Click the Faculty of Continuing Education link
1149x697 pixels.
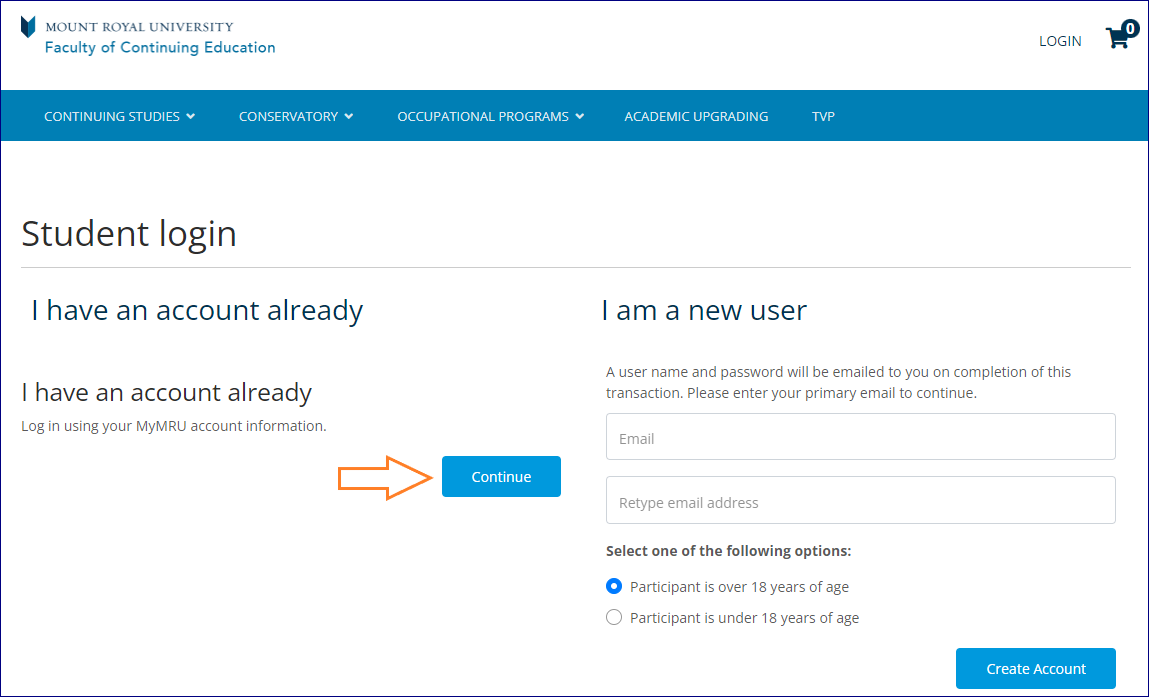click(x=160, y=47)
